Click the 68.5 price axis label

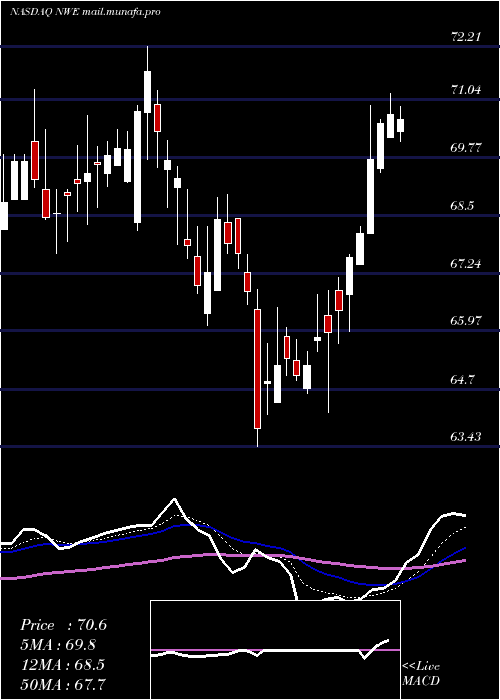(x=463, y=206)
